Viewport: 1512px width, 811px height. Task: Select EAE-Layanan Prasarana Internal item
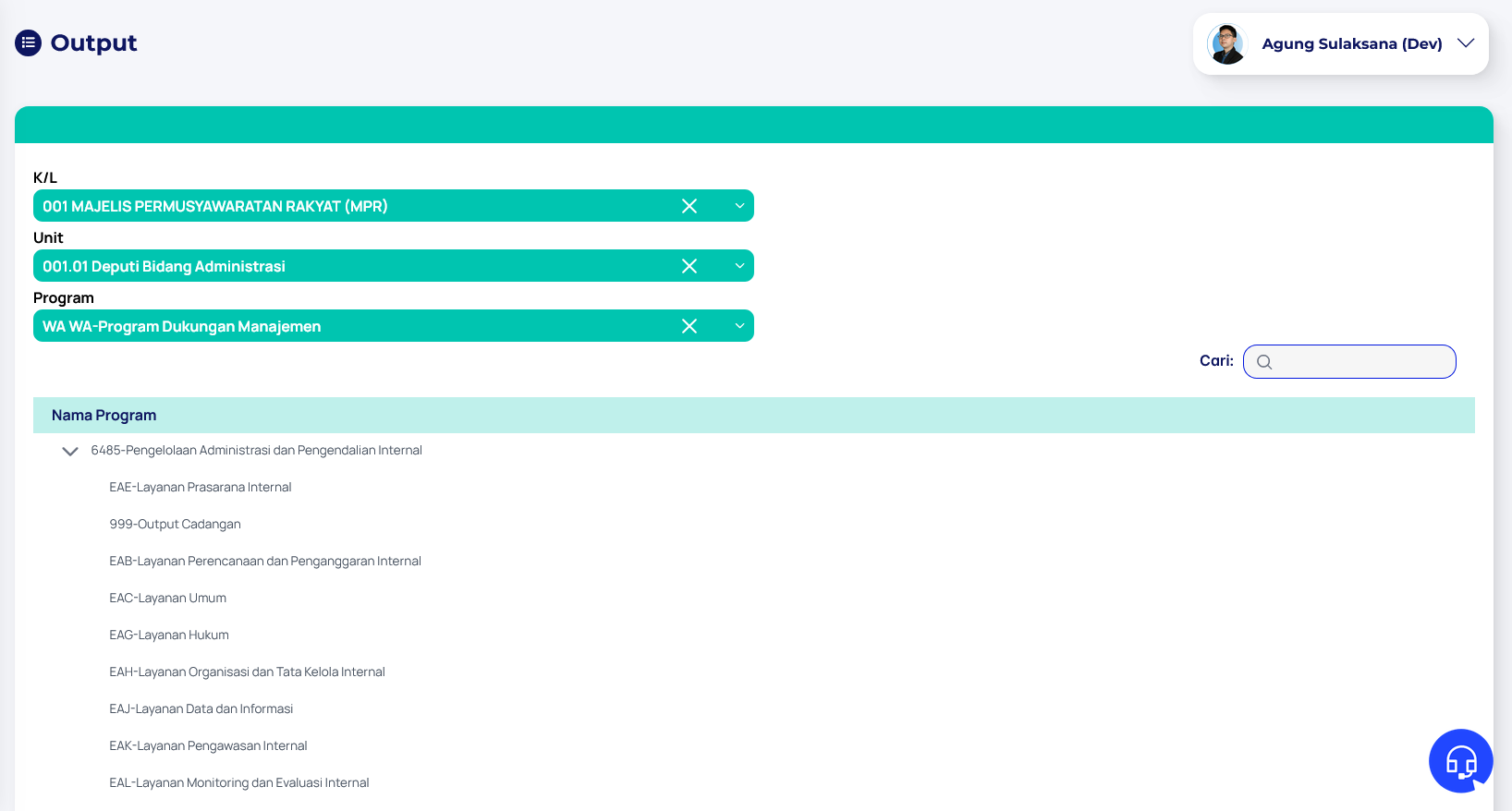tap(201, 487)
